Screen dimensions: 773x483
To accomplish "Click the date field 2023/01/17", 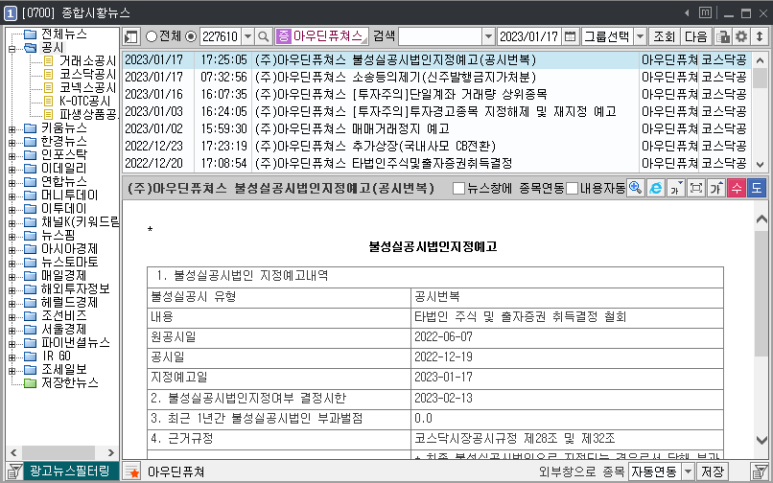I will pyautogui.click(x=529, y=36).
